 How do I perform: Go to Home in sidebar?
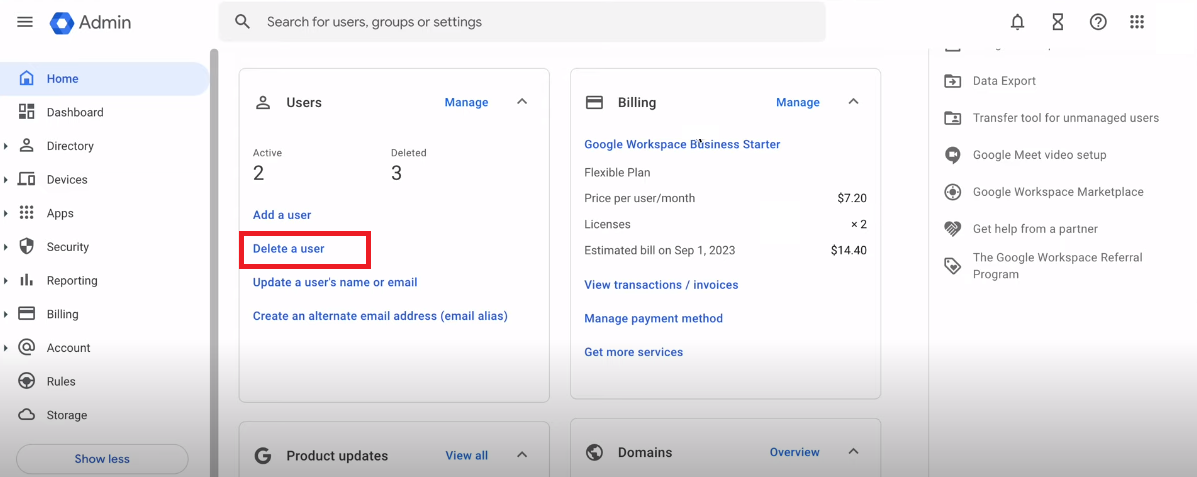point(104,79)
